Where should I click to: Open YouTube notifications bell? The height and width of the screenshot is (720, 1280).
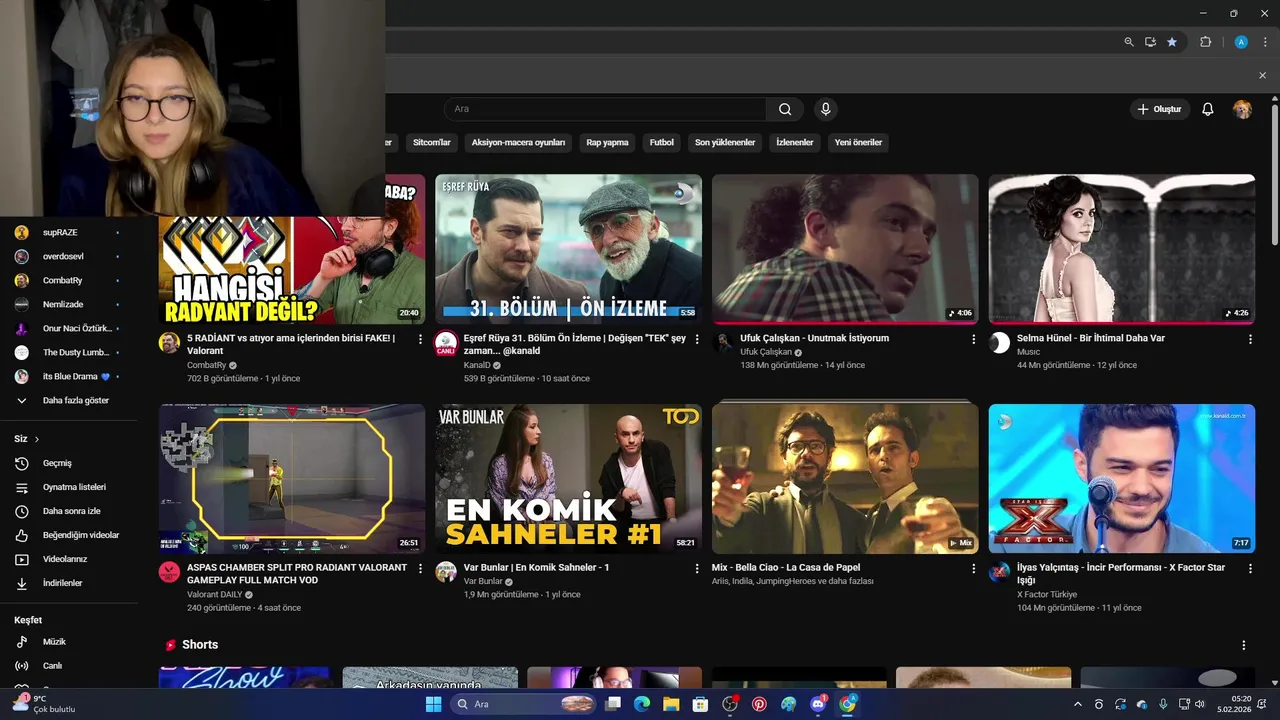(x=1207, y=109)
